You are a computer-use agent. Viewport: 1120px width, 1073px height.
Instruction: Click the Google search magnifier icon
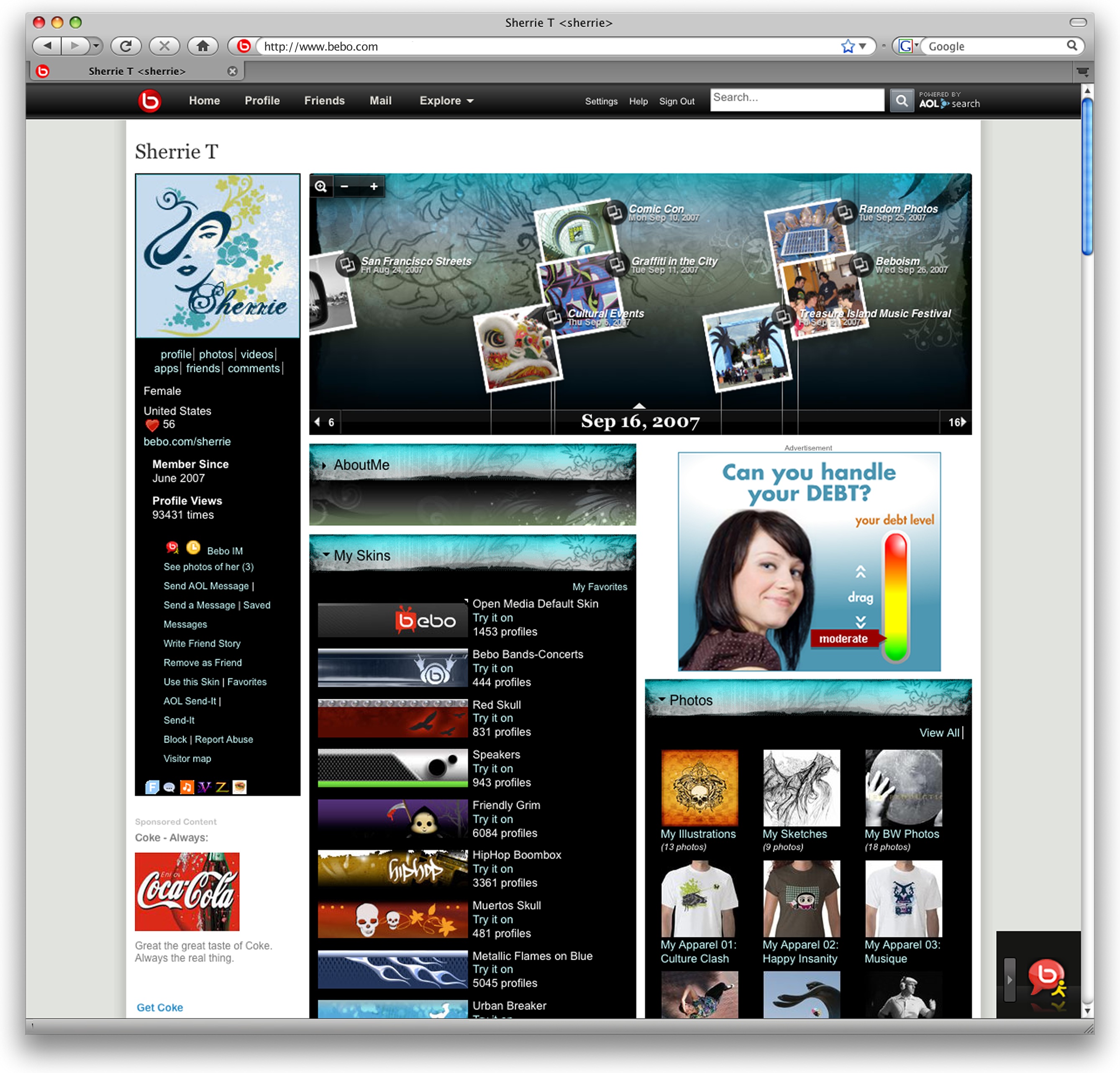(x=1071, y=46)
